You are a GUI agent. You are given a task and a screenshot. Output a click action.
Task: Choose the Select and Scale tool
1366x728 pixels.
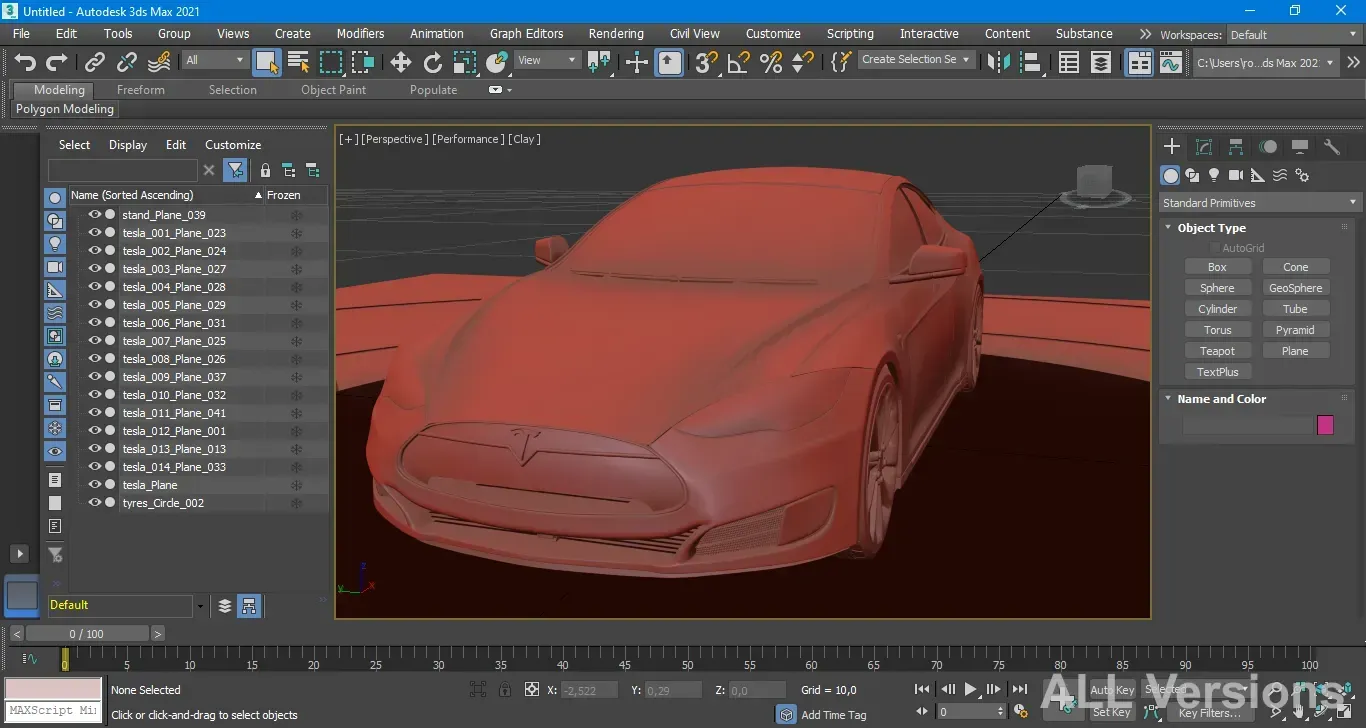coord(465,62)
